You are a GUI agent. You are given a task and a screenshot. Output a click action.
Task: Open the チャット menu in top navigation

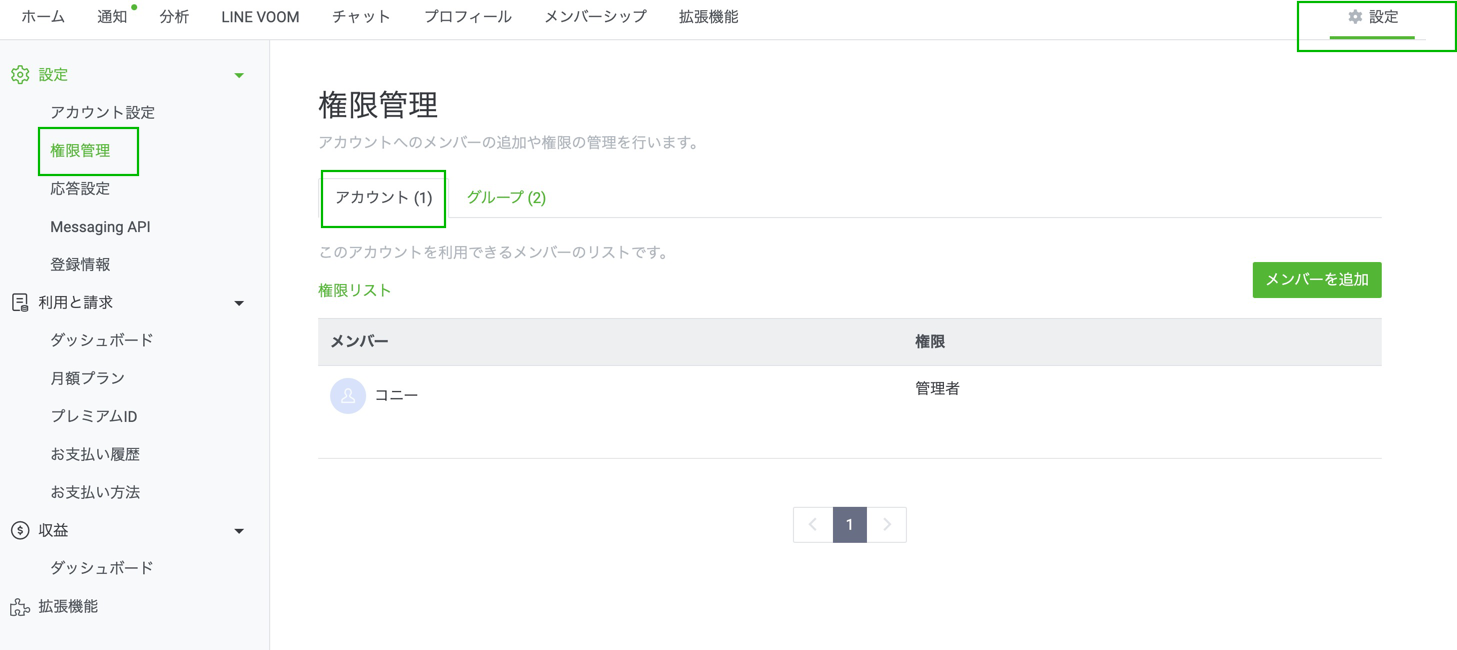tap(361, 17)
